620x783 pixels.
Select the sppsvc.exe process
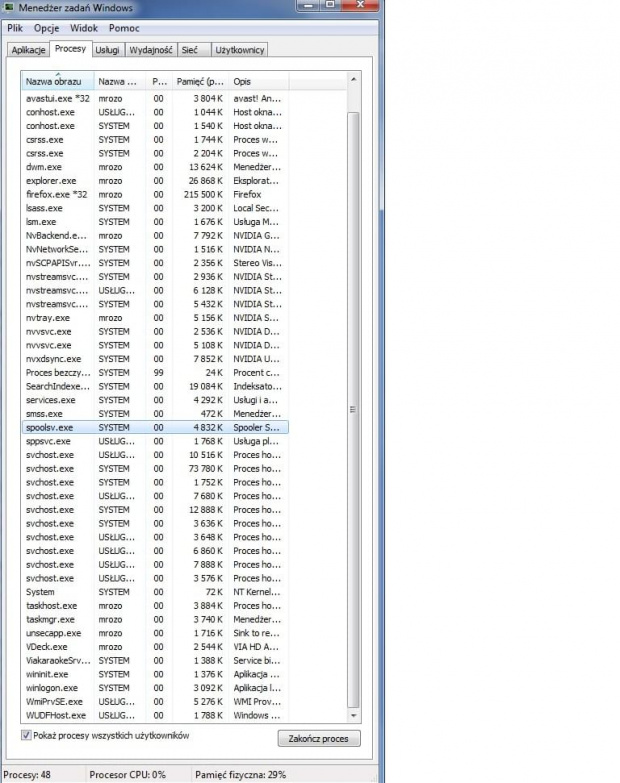155,441
